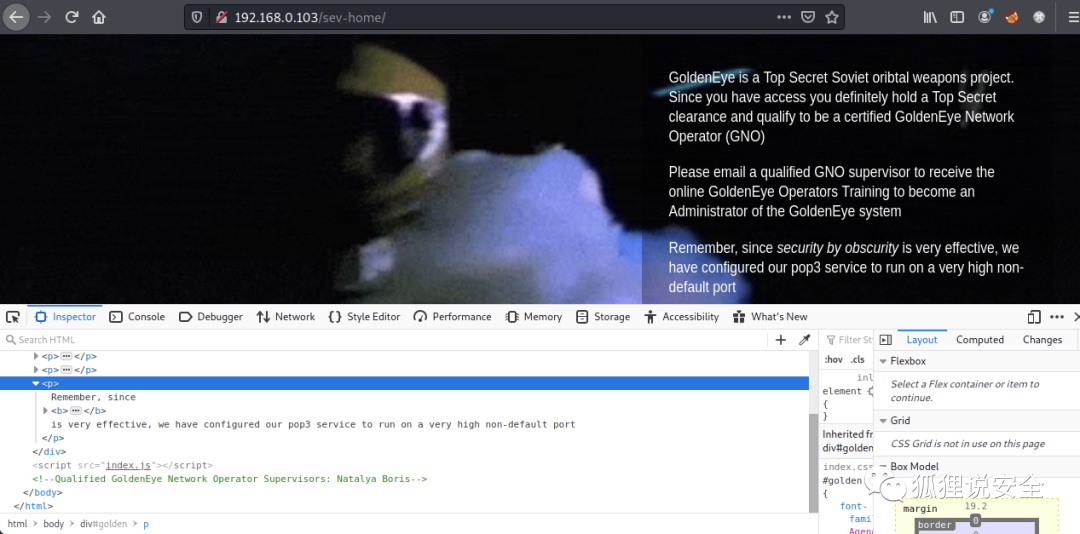Viewport: 1080px width, 534px height.
Task: Select the 'Remember, since' text node
Action: pyautogui.click(x=93, y=397)
